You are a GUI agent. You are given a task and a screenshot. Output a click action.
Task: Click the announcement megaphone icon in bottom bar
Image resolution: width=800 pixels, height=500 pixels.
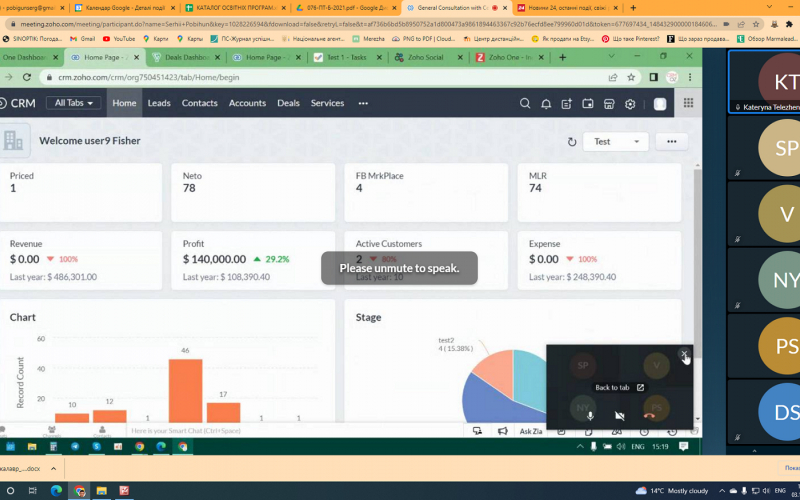[503, 431]
